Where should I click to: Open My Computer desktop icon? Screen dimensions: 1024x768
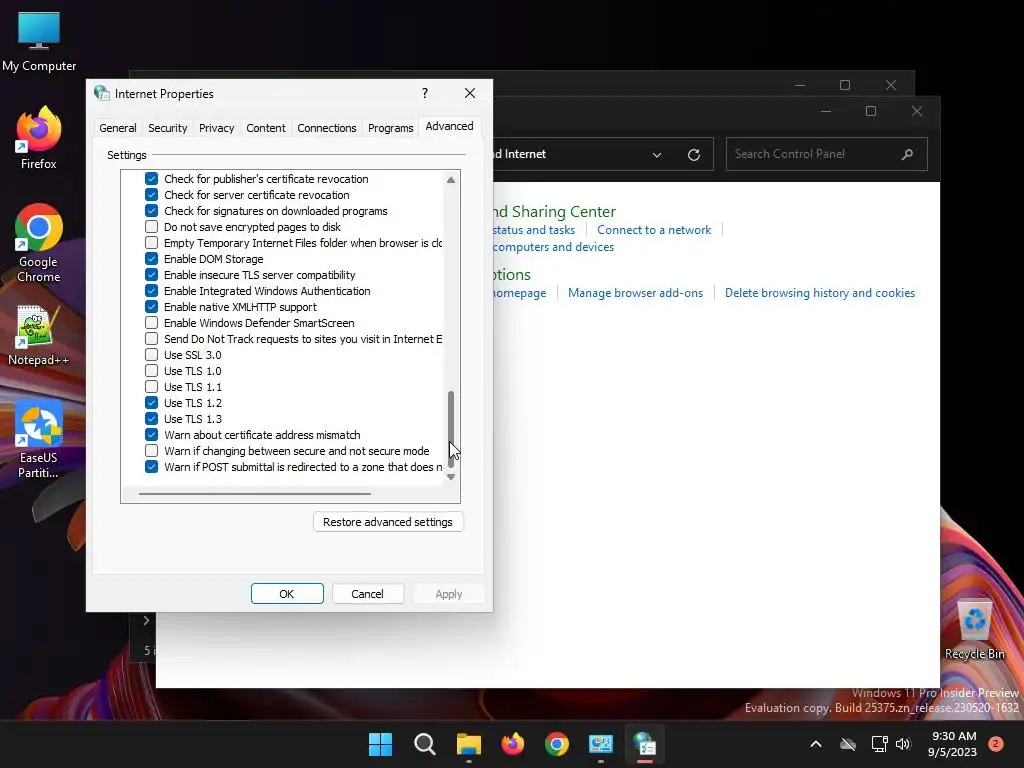pyautogui.click(x=39, y=41)
